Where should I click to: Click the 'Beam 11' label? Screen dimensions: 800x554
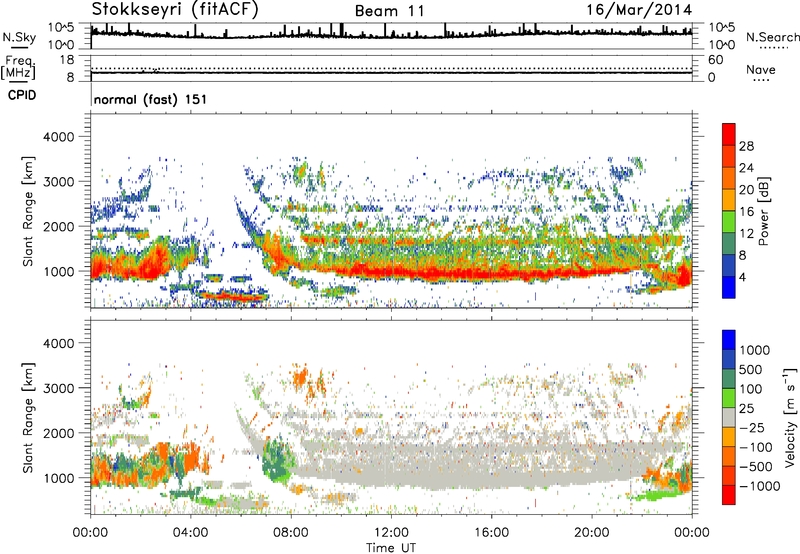pyautogui.click(x=389, y=11)
